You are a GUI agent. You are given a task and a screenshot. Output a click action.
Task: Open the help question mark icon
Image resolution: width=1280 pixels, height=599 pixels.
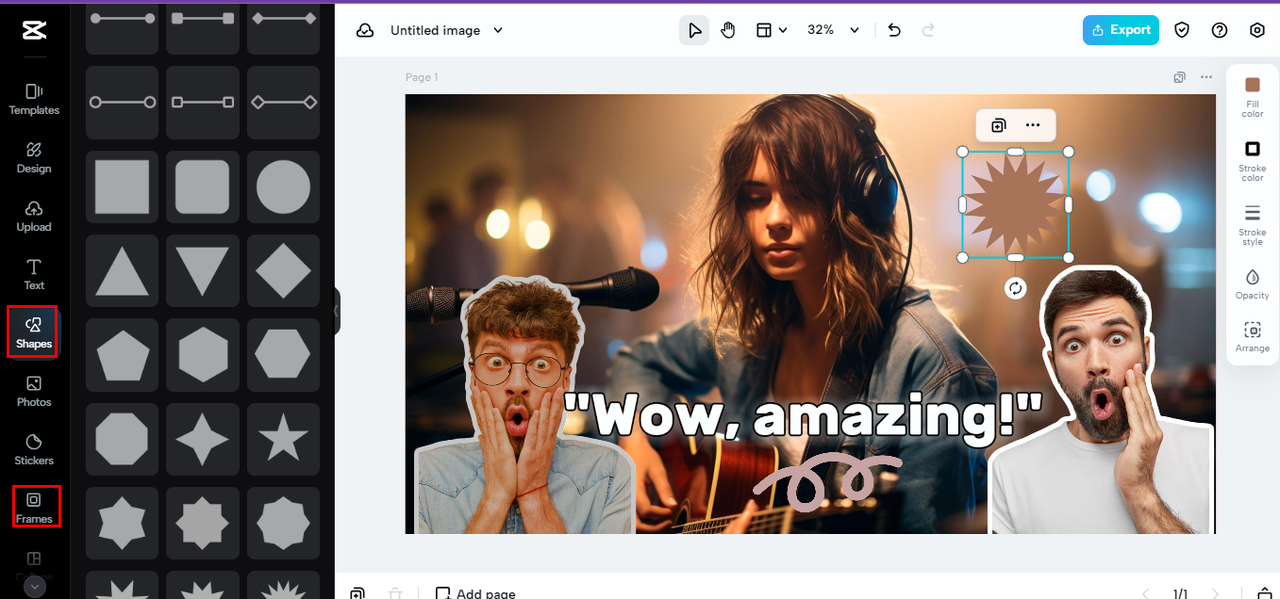tap(1219, 30)
